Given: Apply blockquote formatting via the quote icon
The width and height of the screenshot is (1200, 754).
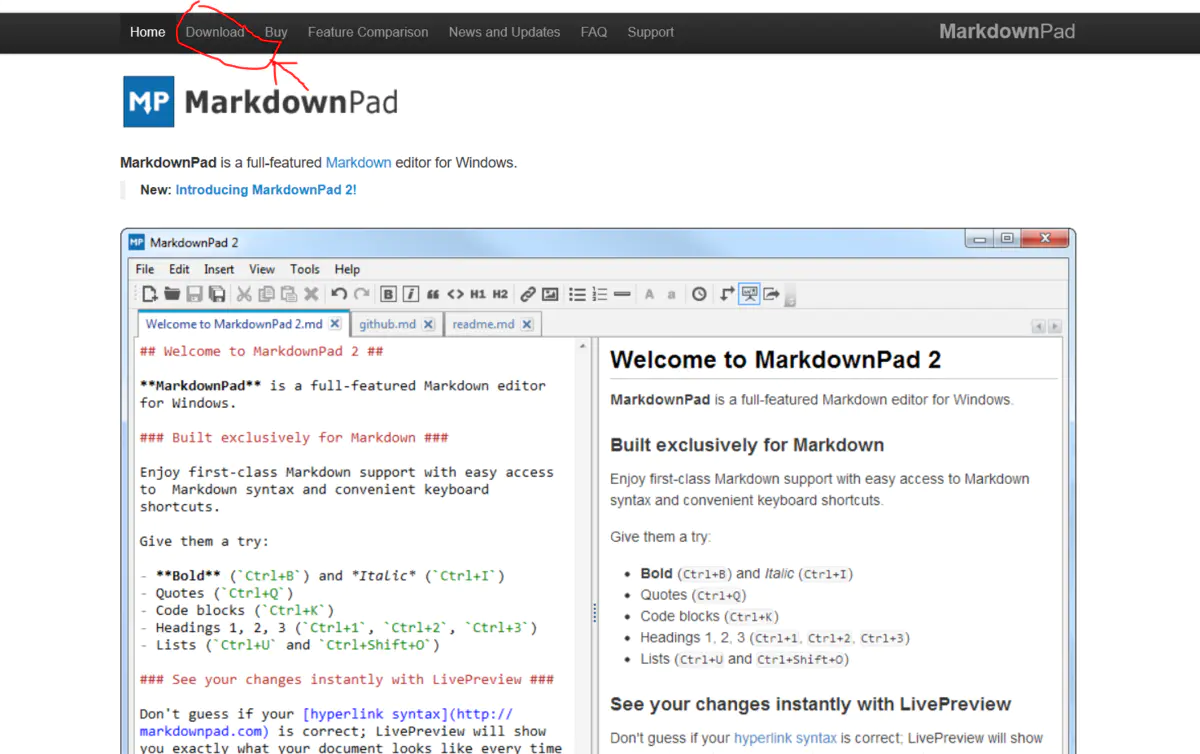Looking at the screenshot, I should click(x=432, y=293).
